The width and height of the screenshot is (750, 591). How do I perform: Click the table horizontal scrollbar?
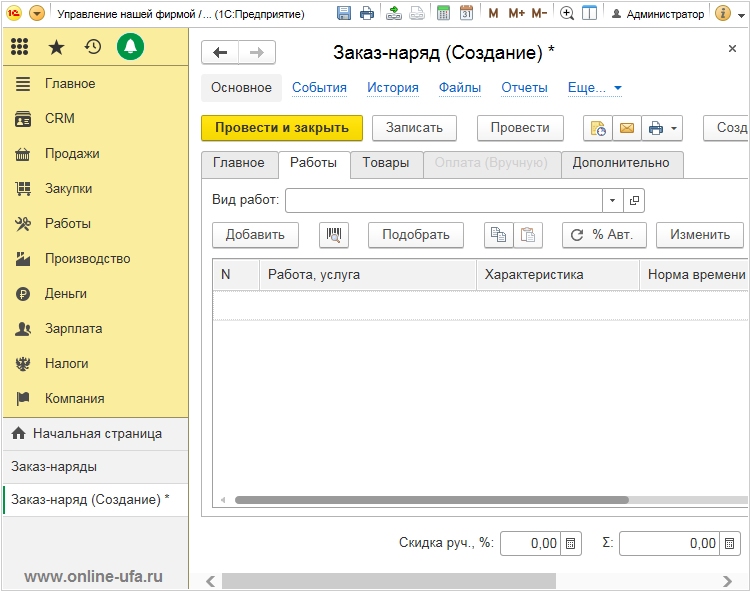(x=430, y=500)
